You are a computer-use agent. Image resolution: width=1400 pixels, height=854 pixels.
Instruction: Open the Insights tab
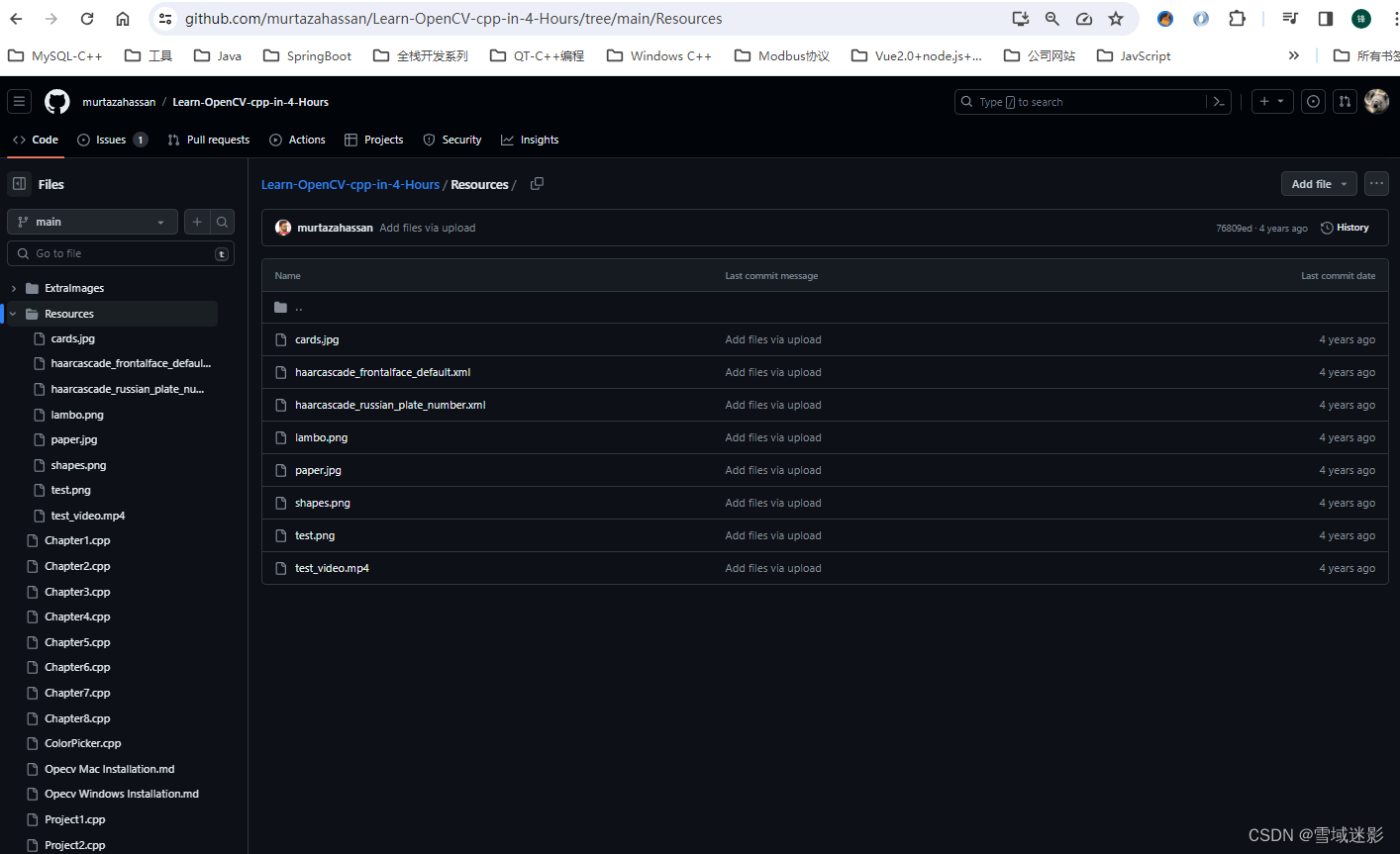point(530,140)
